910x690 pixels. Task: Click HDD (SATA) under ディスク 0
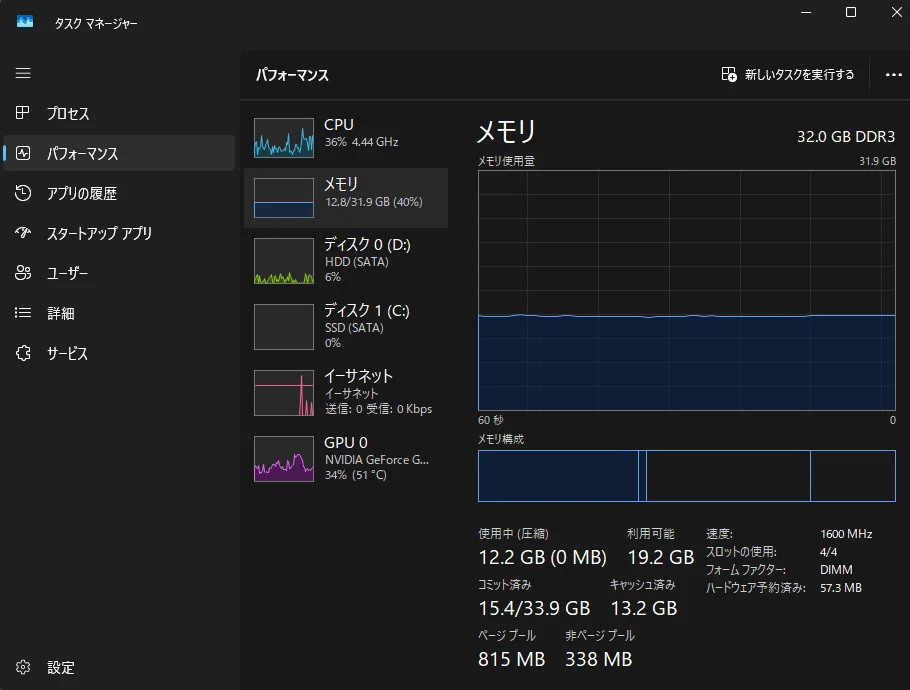pyautogui.click(x=357, y=262)
